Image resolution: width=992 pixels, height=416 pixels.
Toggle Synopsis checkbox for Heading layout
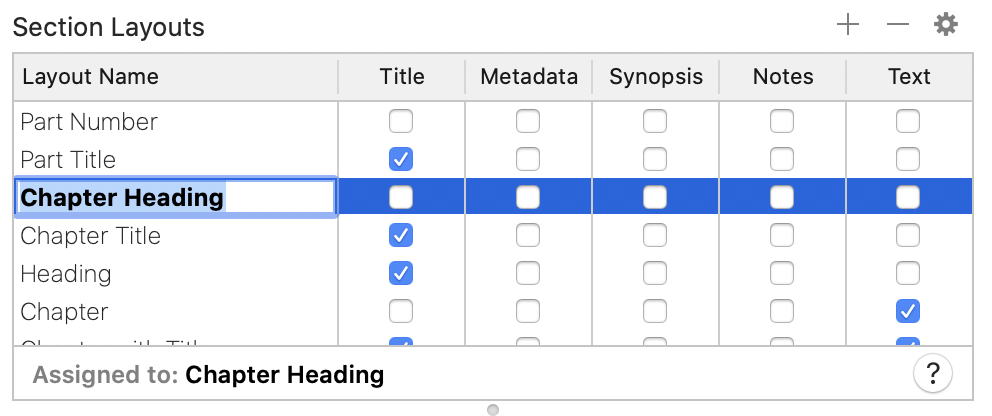point(655,274)
